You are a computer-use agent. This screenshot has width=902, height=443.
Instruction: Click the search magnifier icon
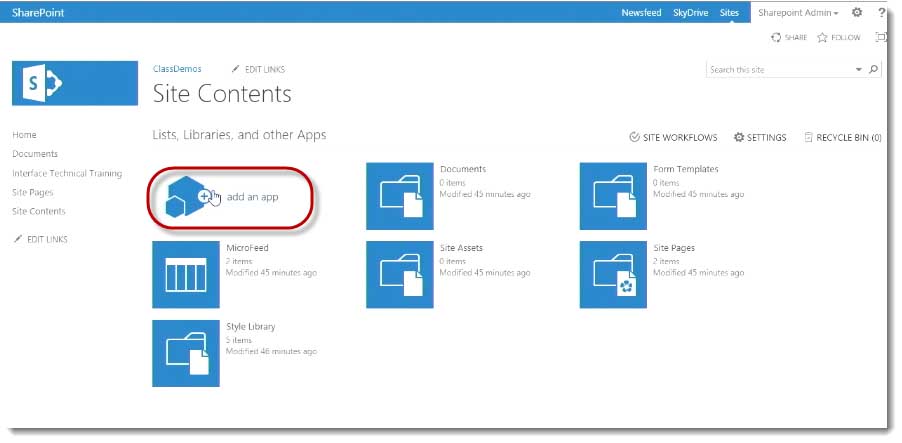(x=873, y=70)
